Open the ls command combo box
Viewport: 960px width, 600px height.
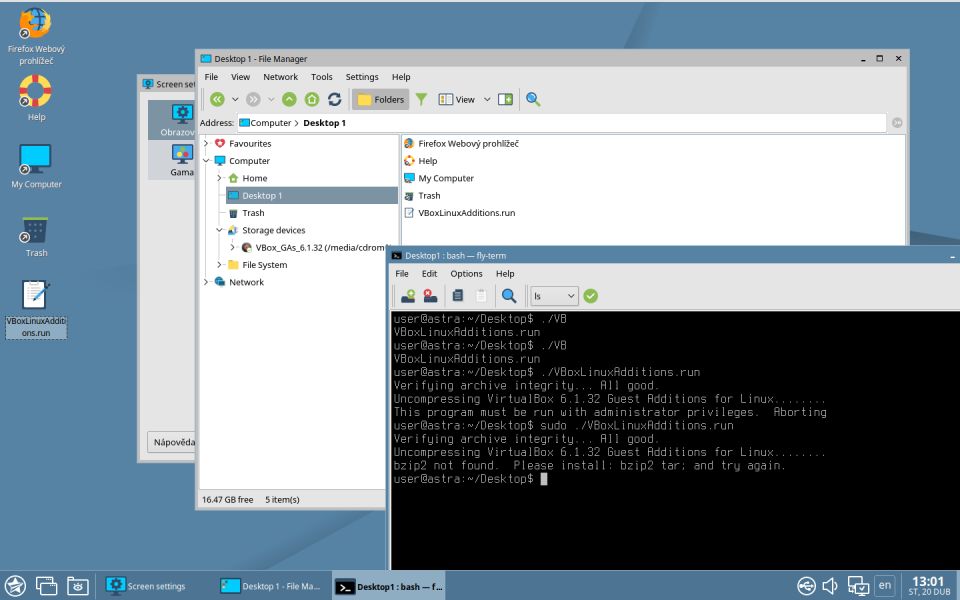tap(554, 296)
